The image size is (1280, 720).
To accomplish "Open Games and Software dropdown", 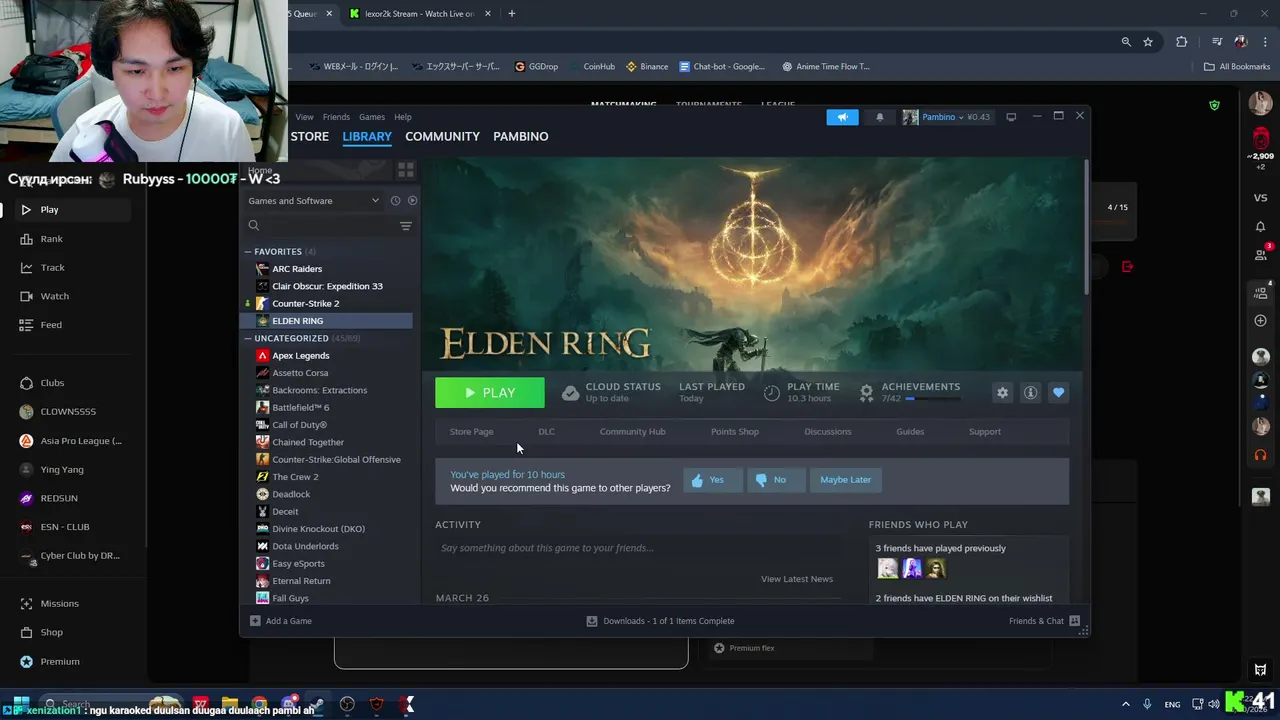I will tap(313, 201).
